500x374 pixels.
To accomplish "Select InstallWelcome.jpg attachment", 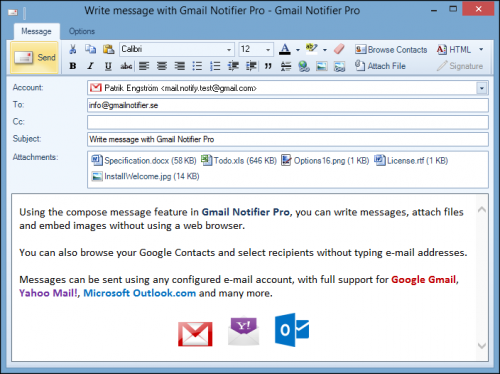I will (x=145, y=176).
